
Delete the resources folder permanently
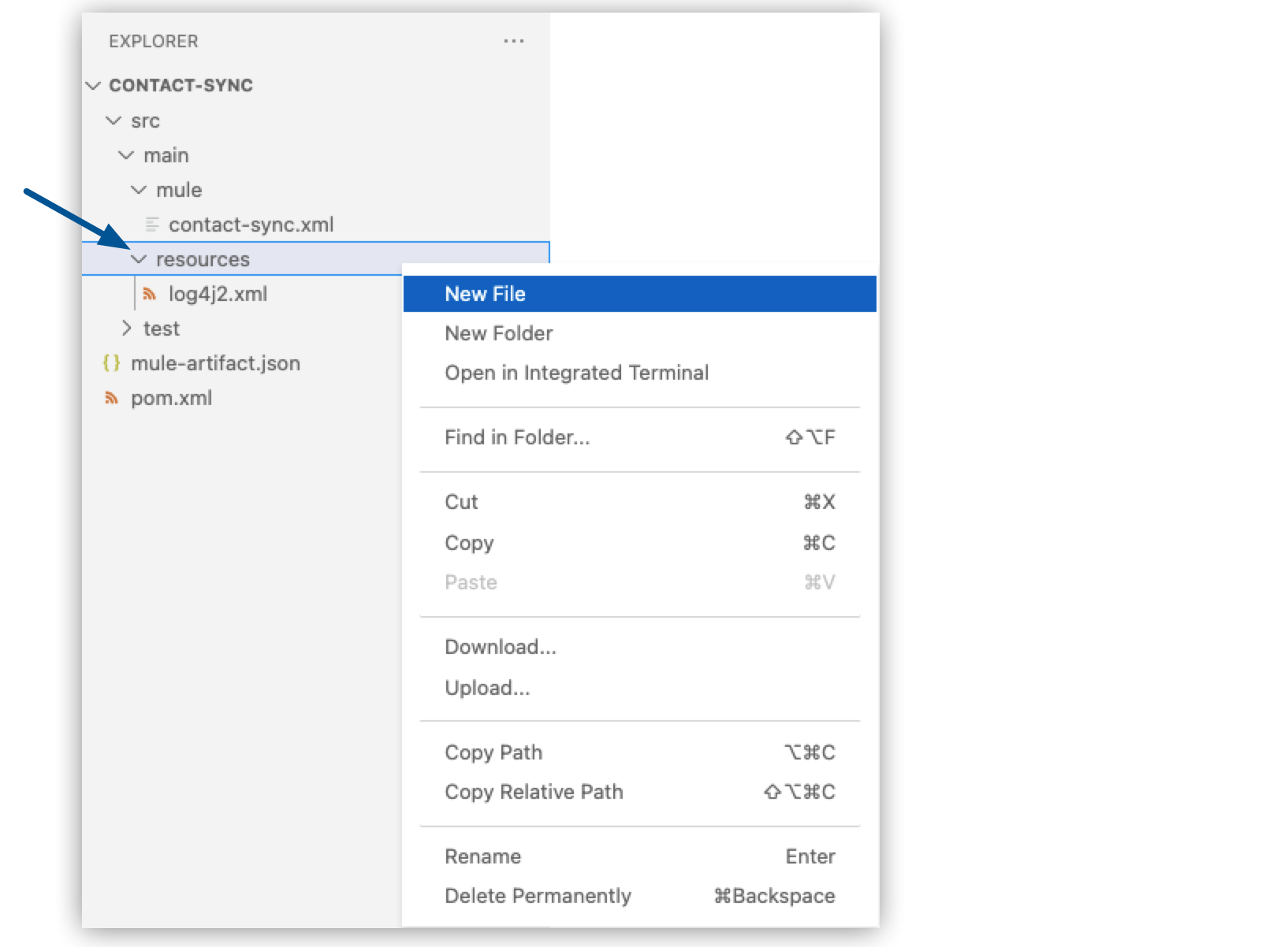(538, 896)
